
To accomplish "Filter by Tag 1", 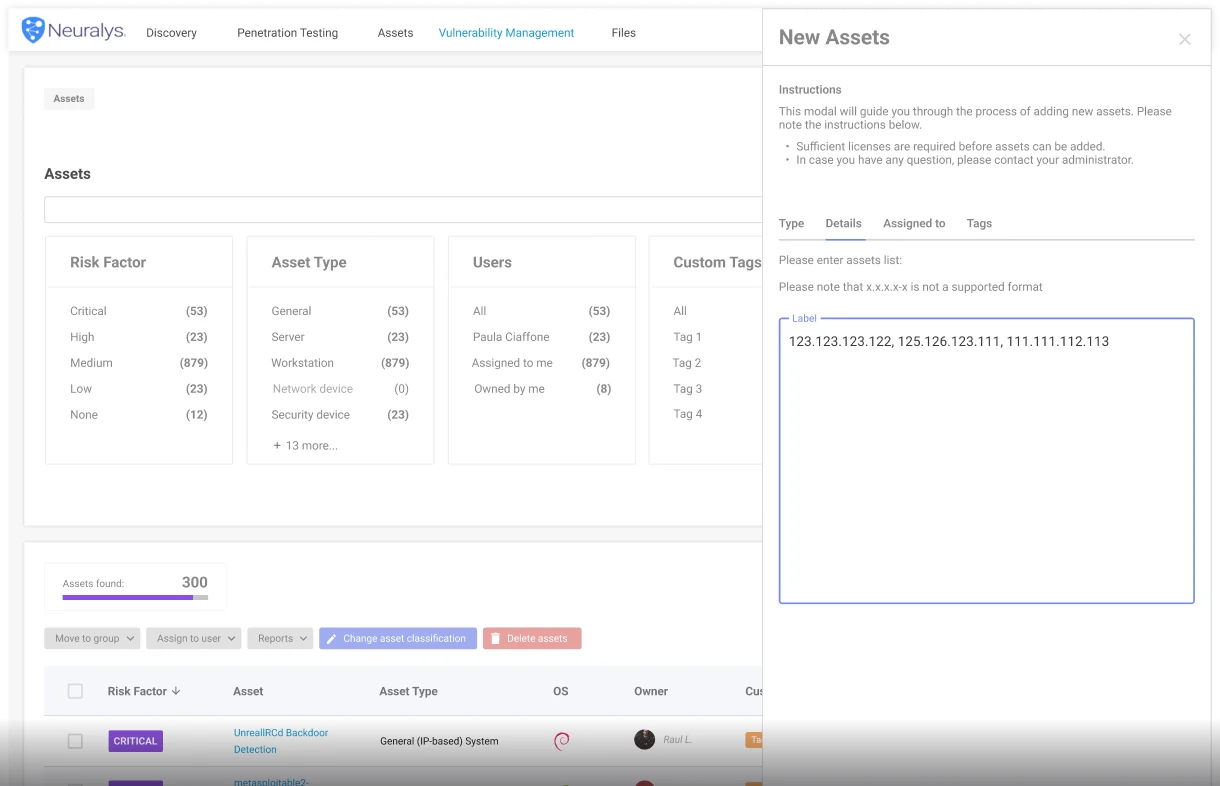I will [x=687, y=337].
